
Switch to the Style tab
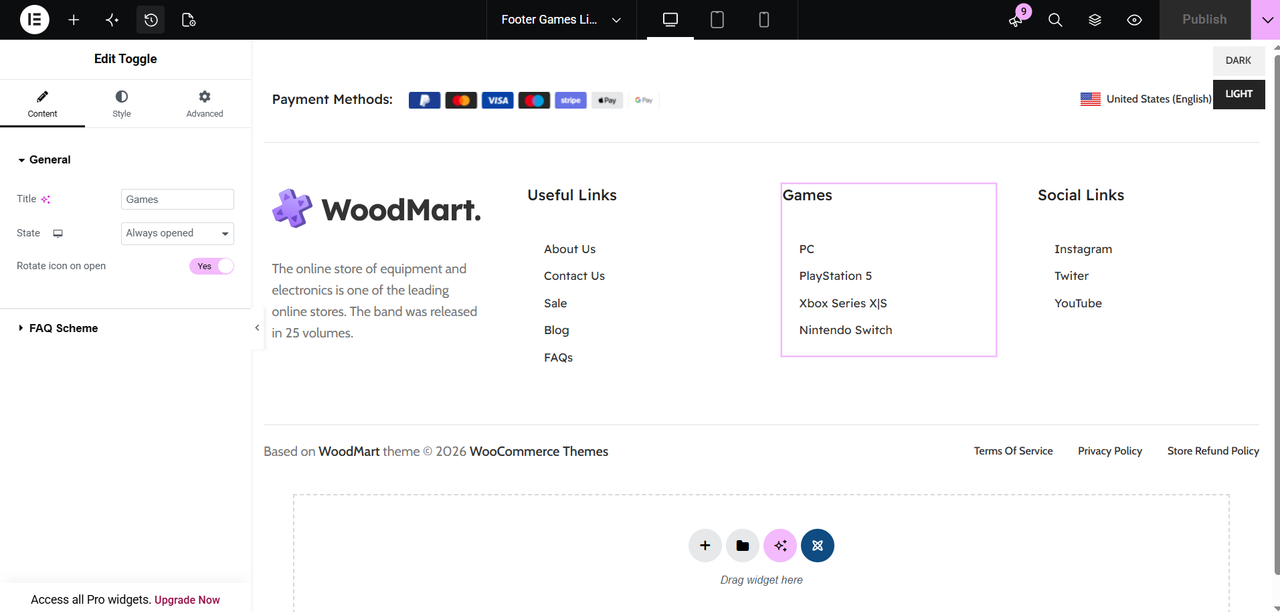pyautogui.click(x=121, y=104)
